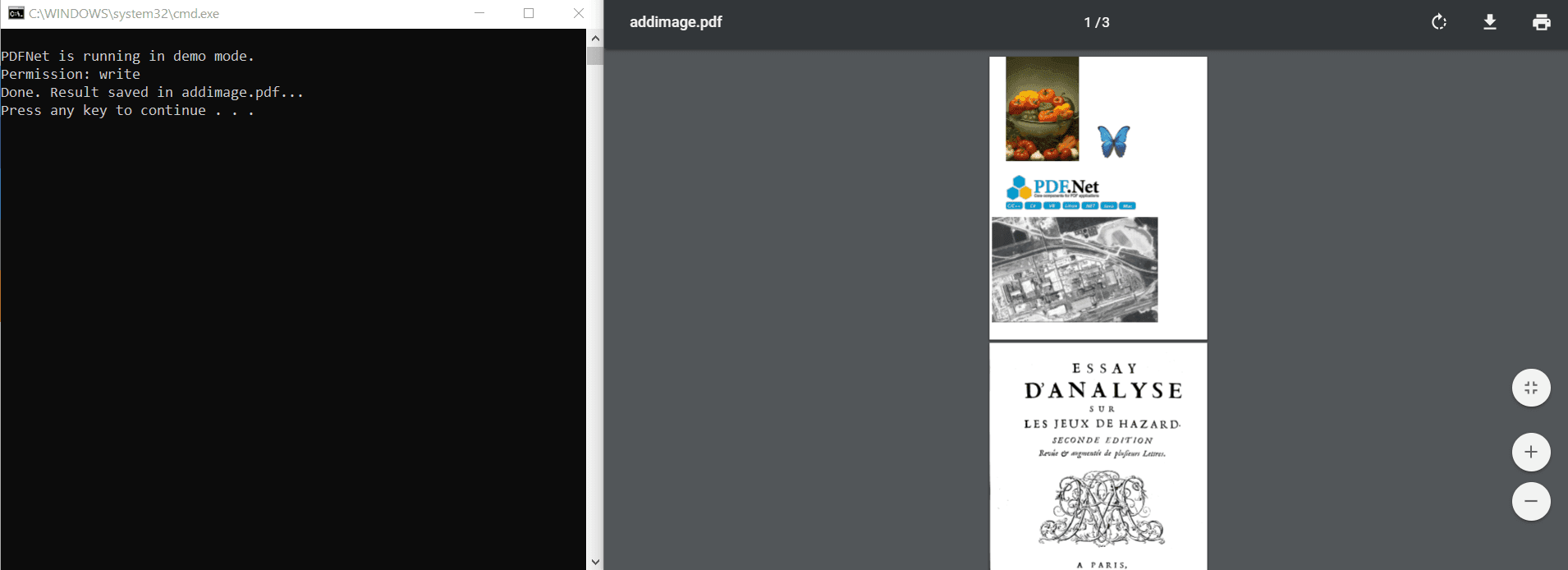The height and width of the screenshot is (570, 1568).
Task: Click the console scrollbar down arrow
Action: tap(595, 562)
